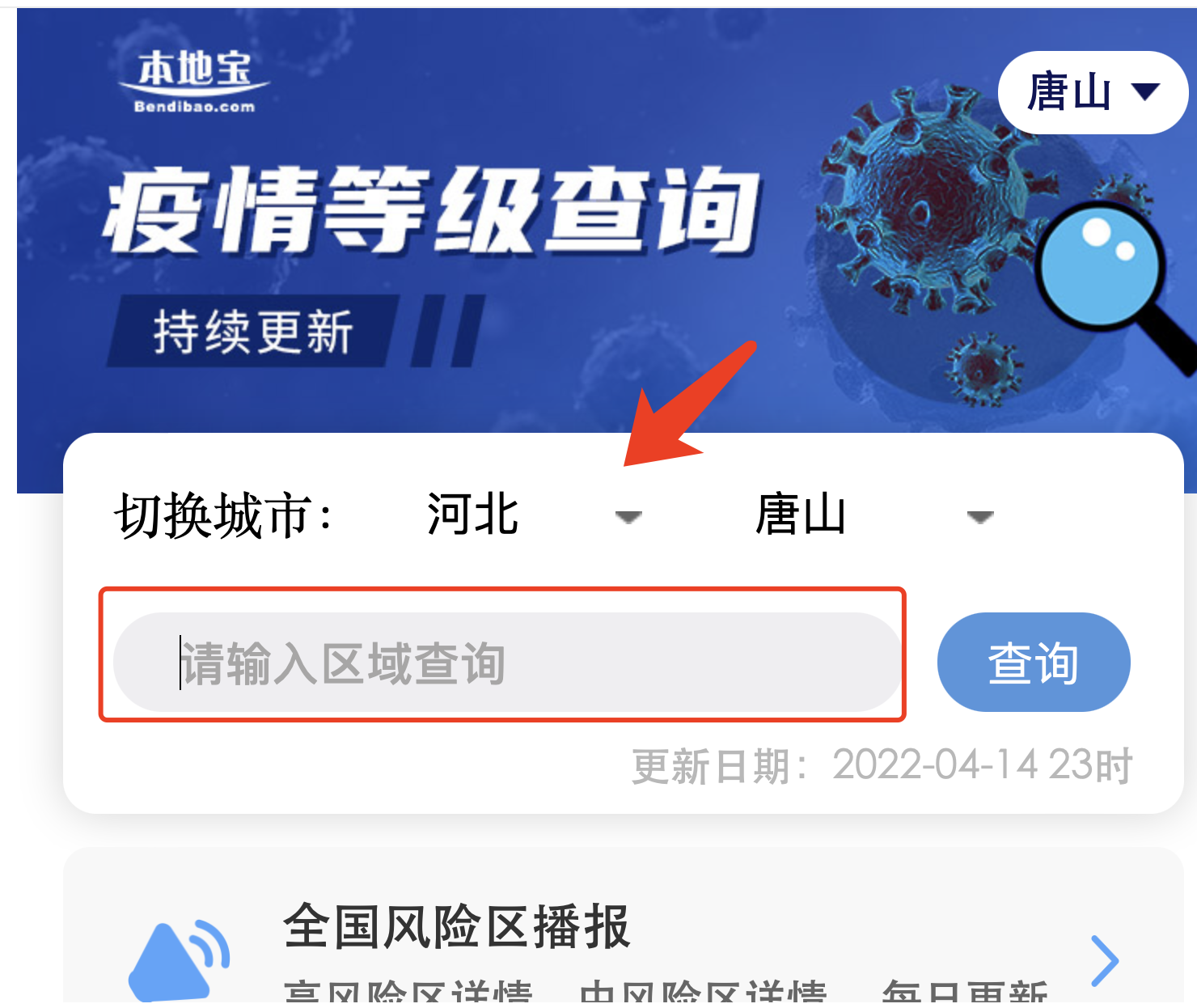Focus the 请输入区域查询 search field

click(x=507, y=663)
